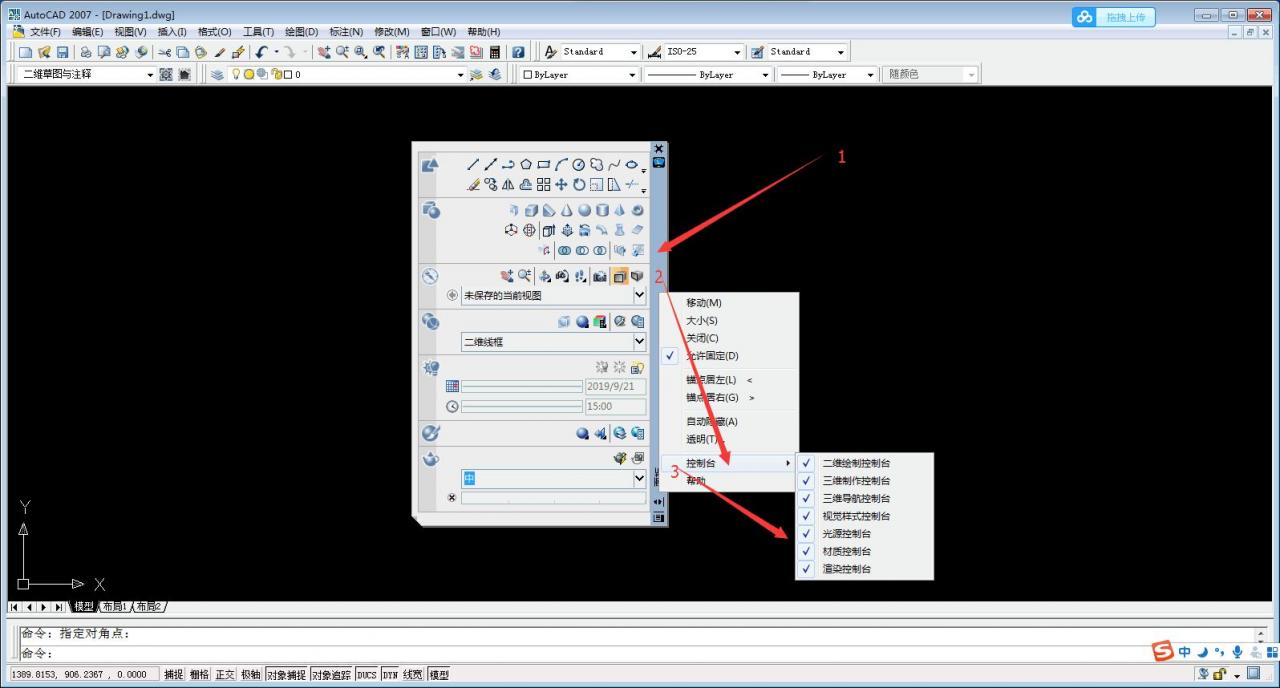The height and width of the screenshot is (688, 1280).
Task: Expand the 二维线框 visual style dropdown
Action: point(640,342)
